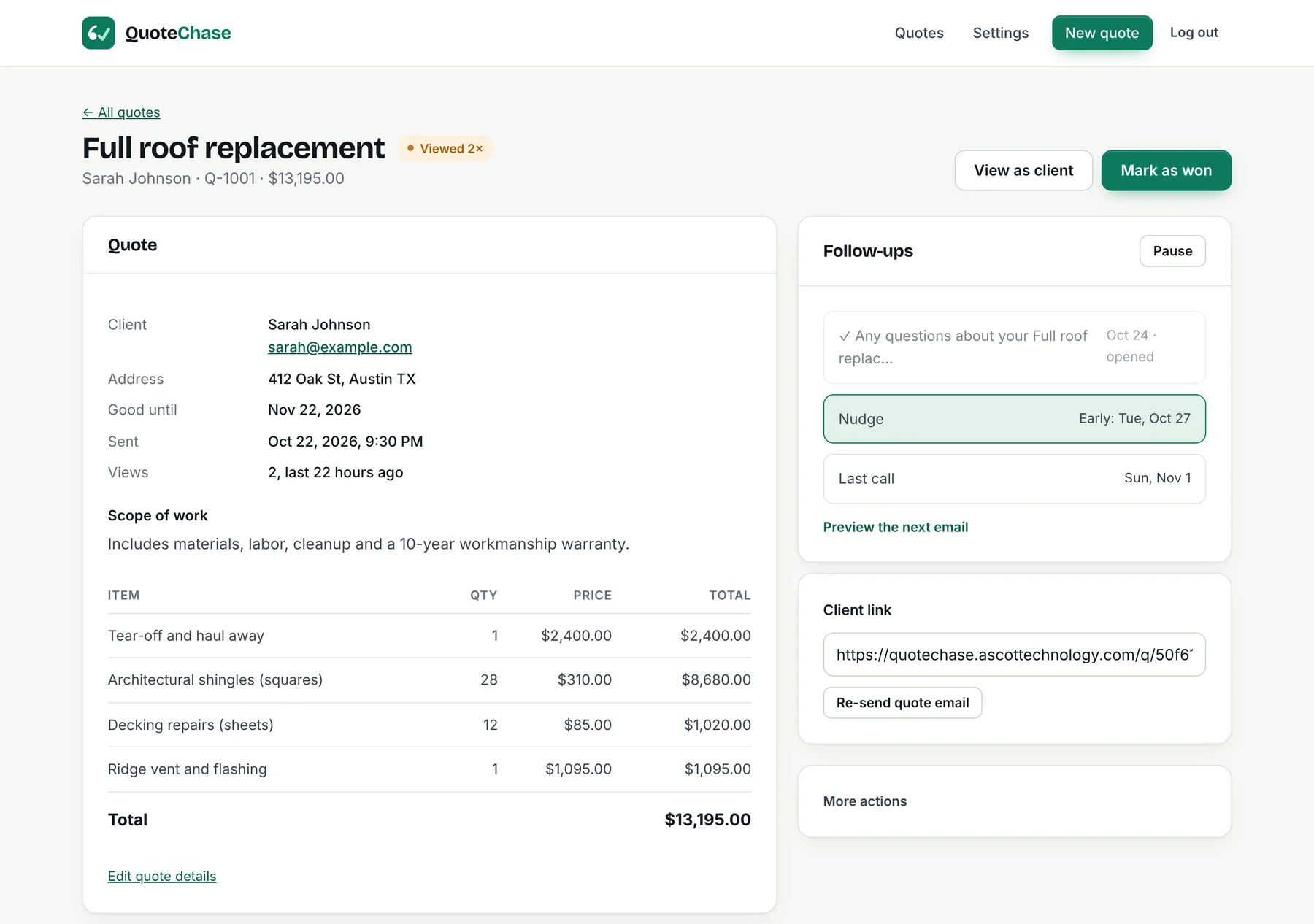Create a New quote
The image size is (1314, 924).
click(x=1102, y=33)
